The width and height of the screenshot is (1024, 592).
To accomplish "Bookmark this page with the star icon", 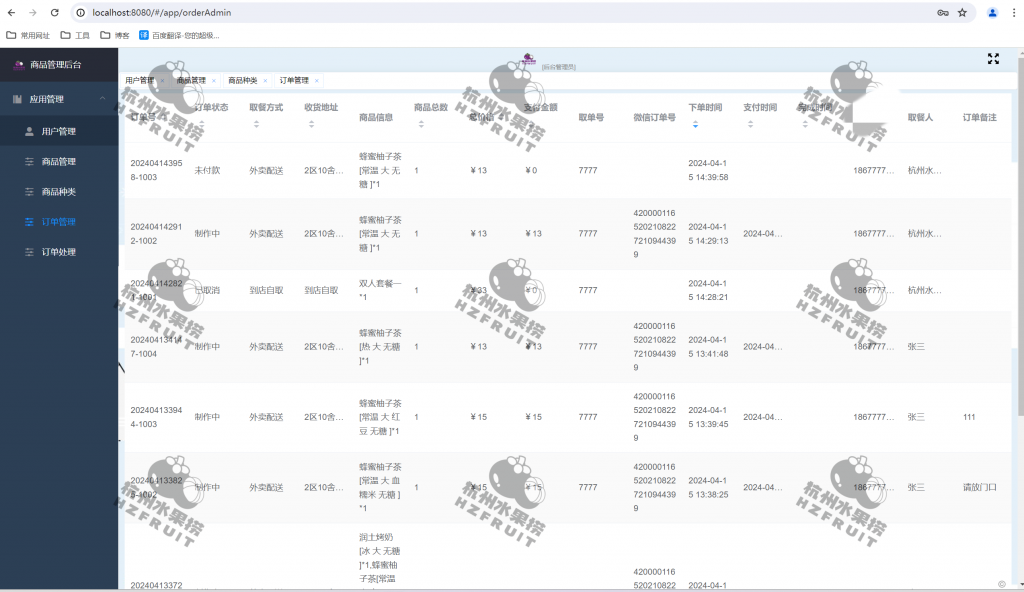I will click(962, 13).
